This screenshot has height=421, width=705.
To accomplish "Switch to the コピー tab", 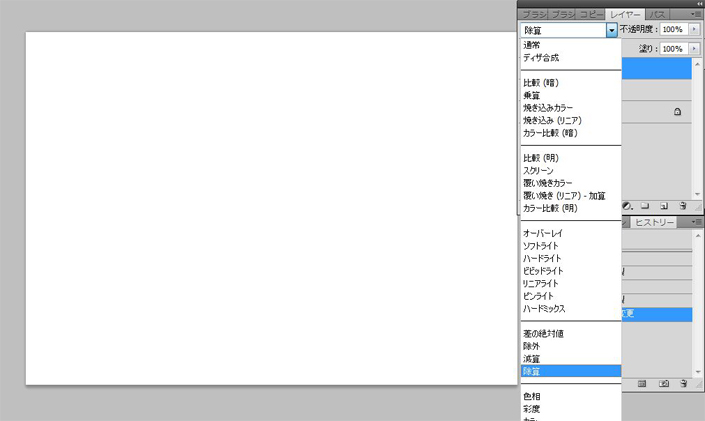I will point(591,14).
